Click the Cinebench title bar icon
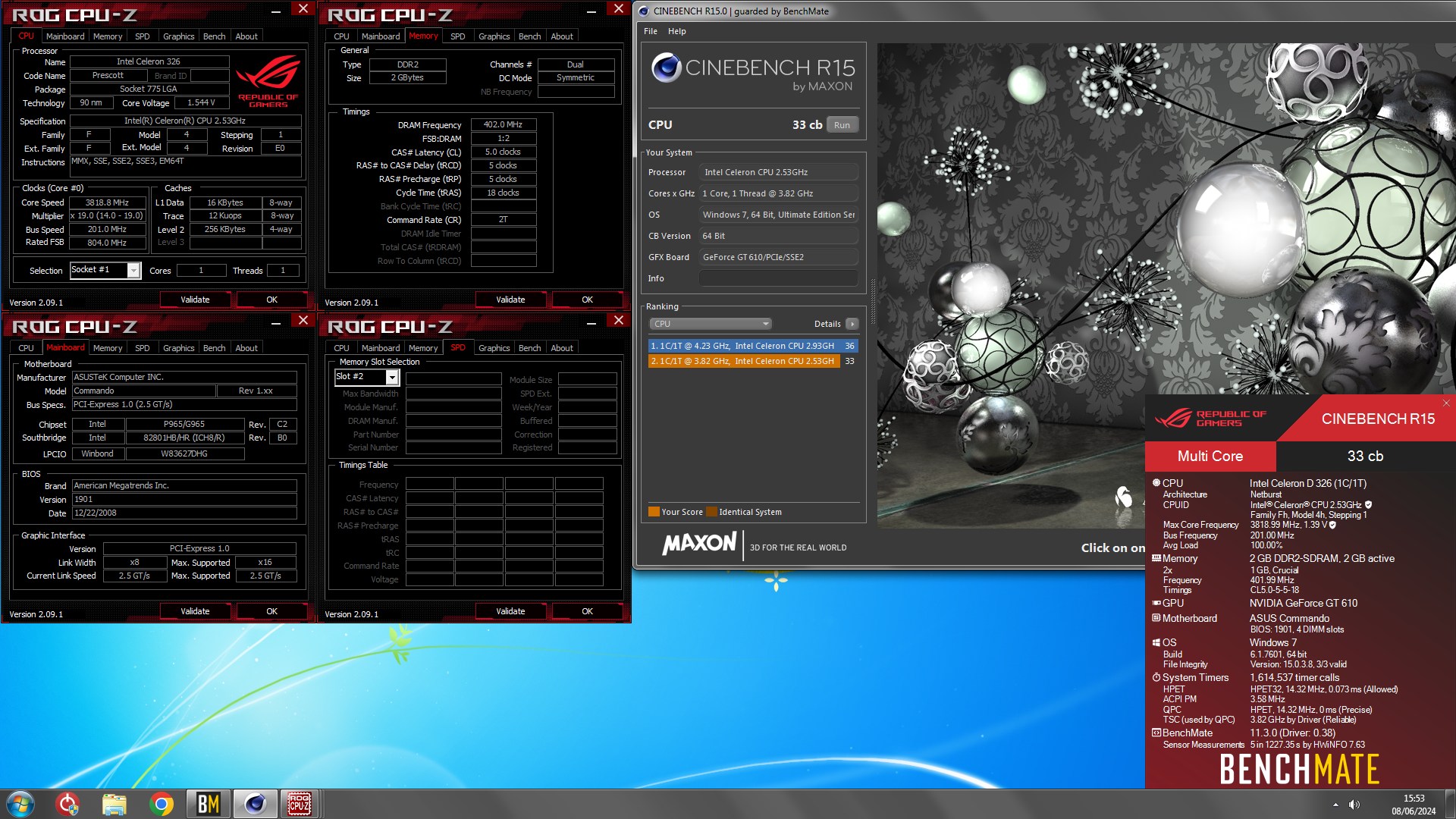 pyautogui.click(x=644, y=11)
